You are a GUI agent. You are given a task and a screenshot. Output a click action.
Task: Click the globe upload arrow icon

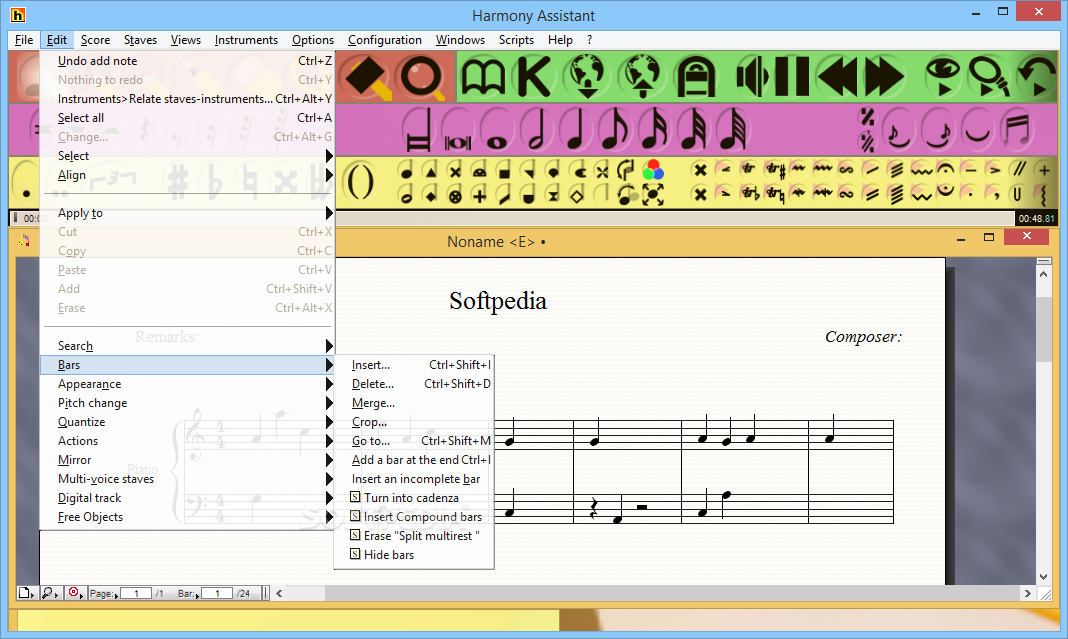pos(642,77)
